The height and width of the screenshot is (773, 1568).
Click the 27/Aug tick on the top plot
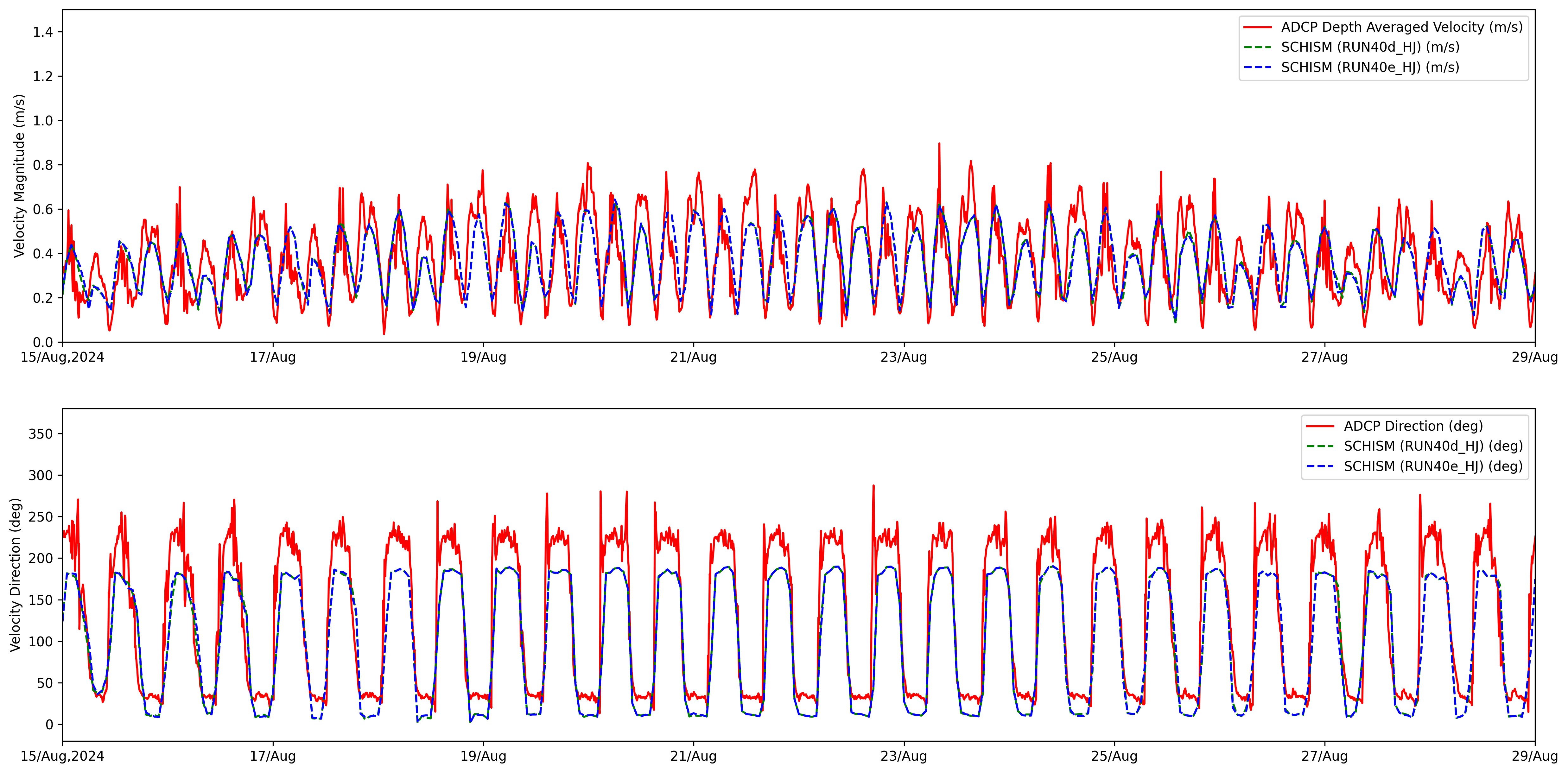click(x=1324, y=357)
